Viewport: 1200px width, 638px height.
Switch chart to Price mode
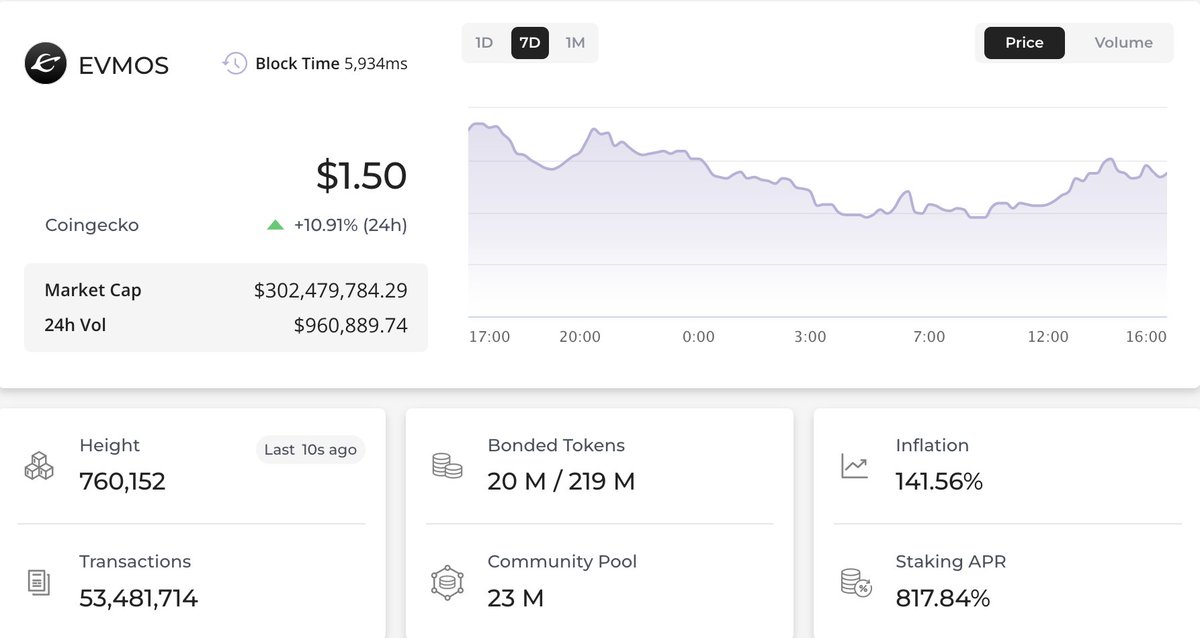pyautogui.click(x=1023, y=43)
